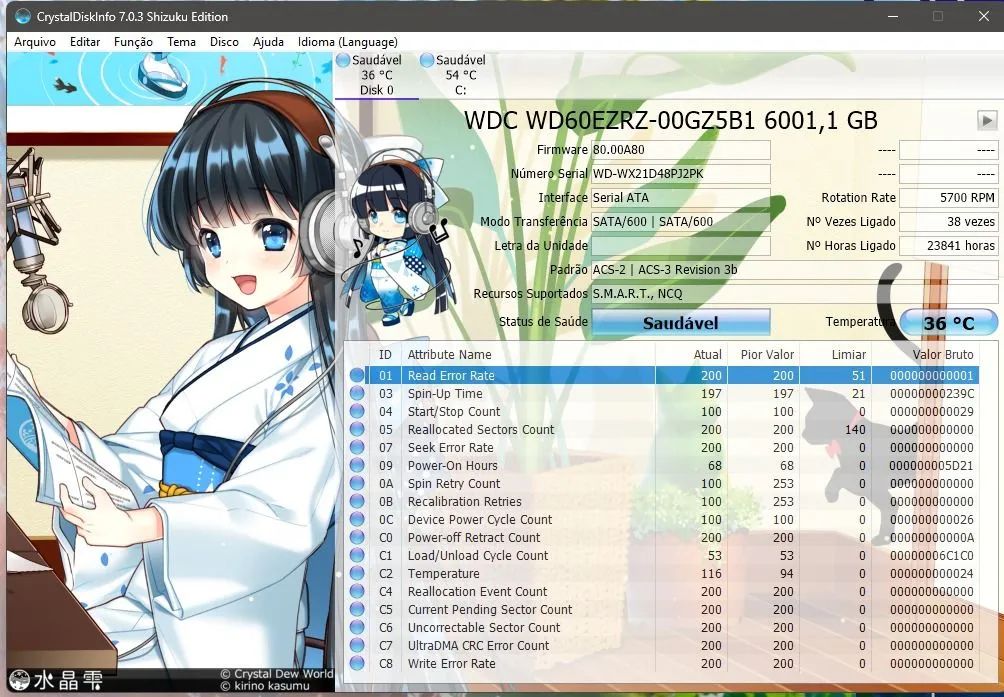Viewport: 1004px width, 697px height.
Task: Click the status orb for Load/Unload Cycle Count
Action: coord(357,556)
